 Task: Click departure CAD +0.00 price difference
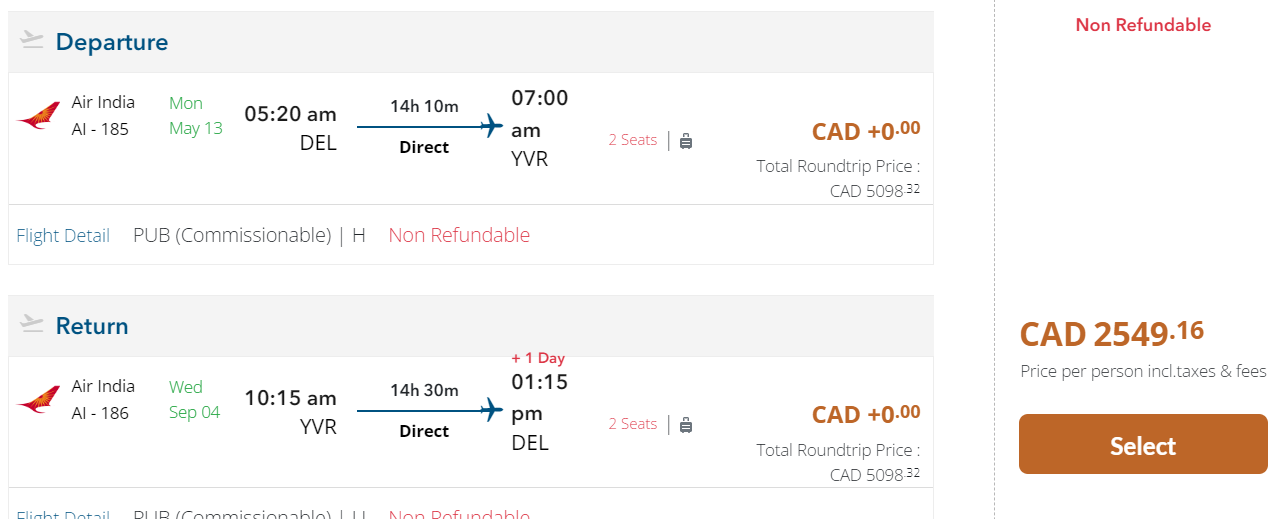[x=865, y=131]
